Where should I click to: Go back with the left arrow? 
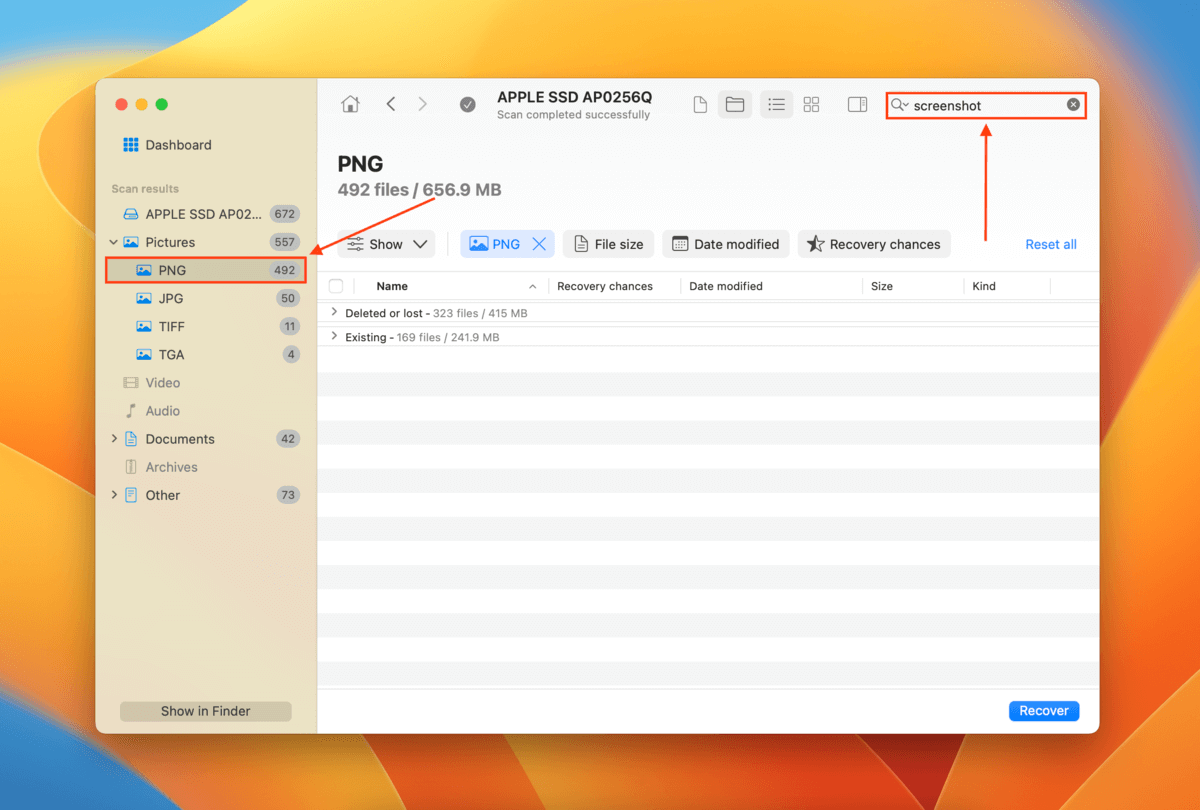click(x=391, y=105)
